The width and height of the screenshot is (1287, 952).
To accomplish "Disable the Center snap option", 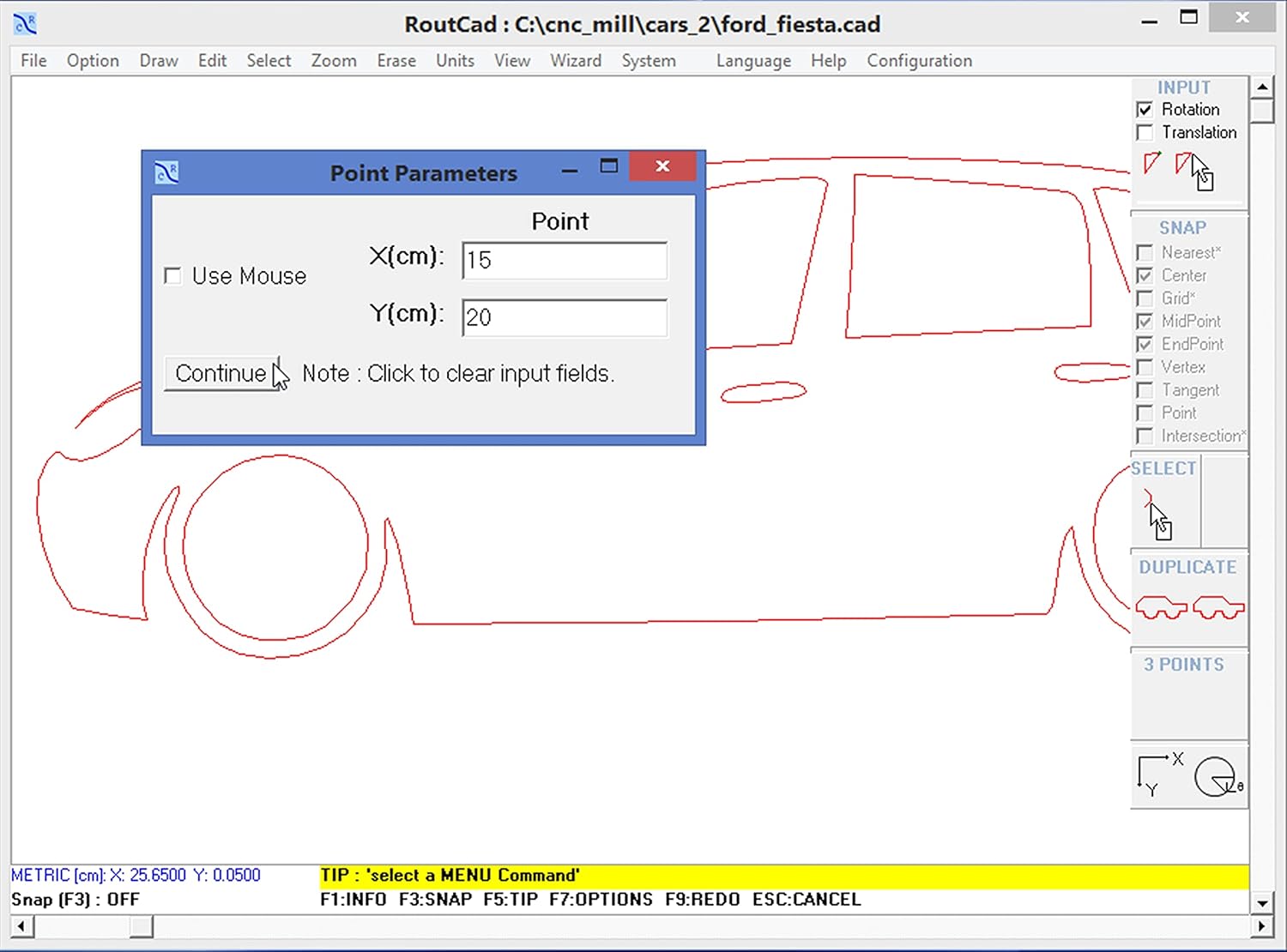I will pos(1145,275).
